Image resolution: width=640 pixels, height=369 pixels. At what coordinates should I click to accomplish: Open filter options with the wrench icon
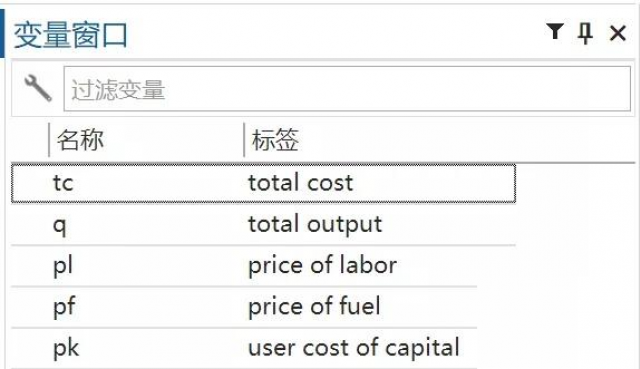[38, 88]
